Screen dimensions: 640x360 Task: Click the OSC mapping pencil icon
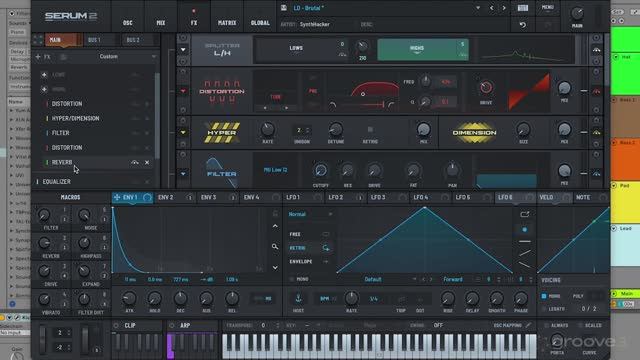(529, 325)
